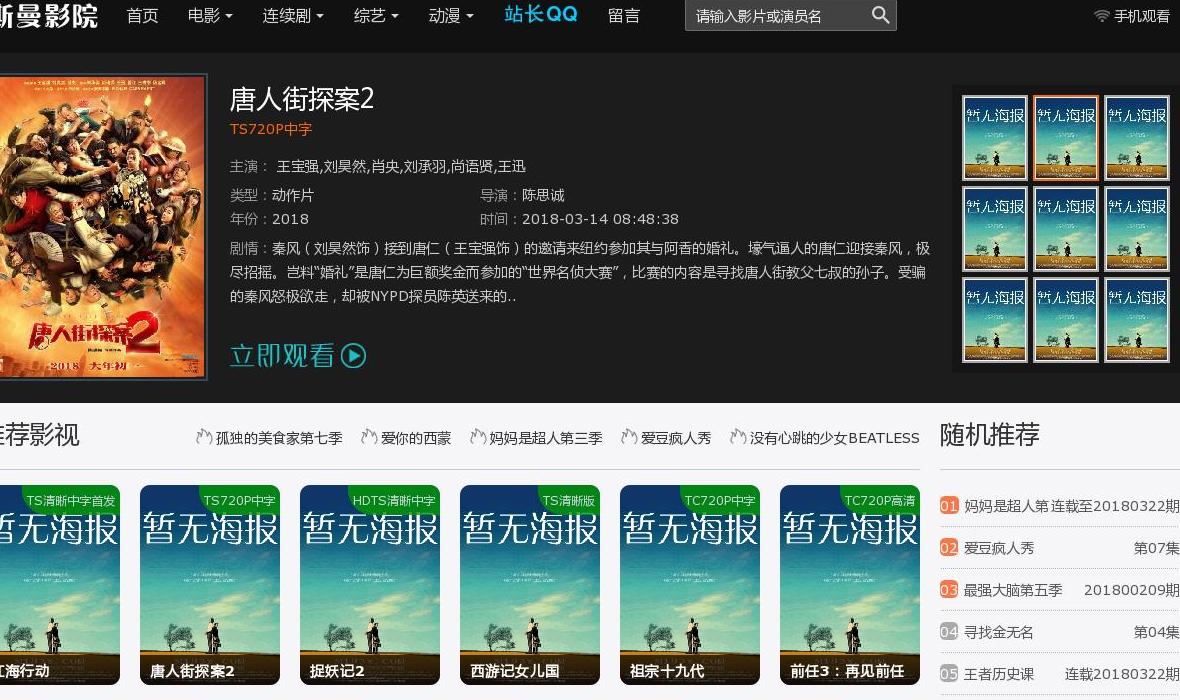Select middle thumbnail in slider grid center
1180x700 pixels.
1066,229
